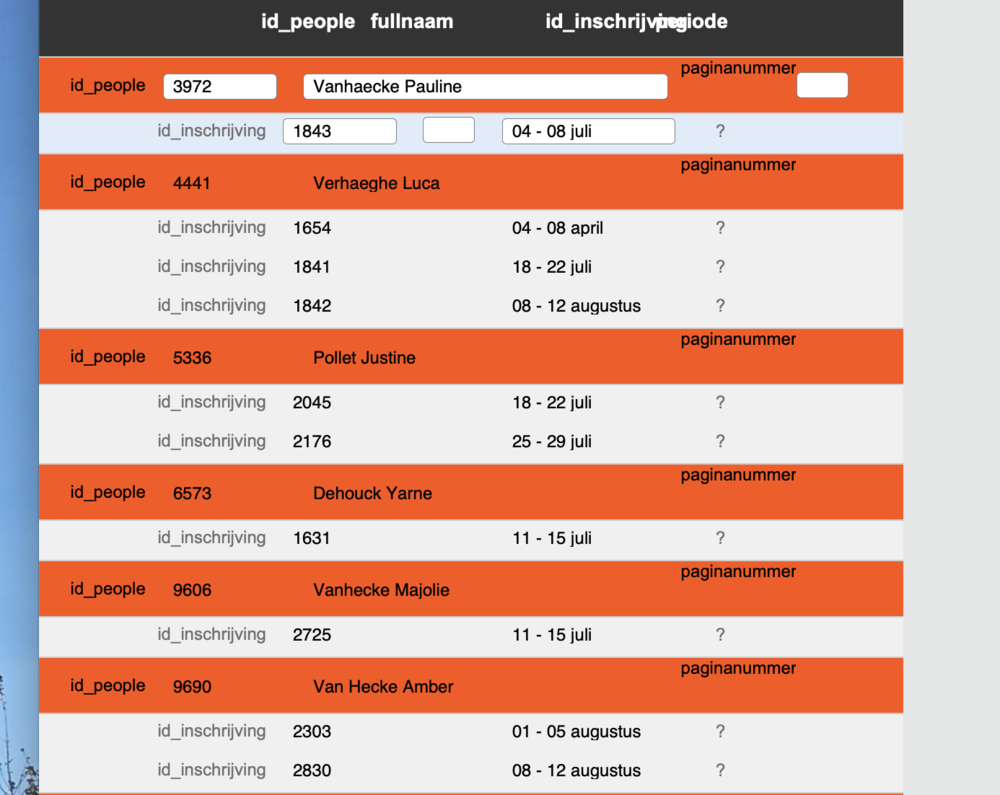The width and height of the screenshot is (1000, 795).
Task: Select the Verhaeghe Luca record row
Action: (376, 183)
